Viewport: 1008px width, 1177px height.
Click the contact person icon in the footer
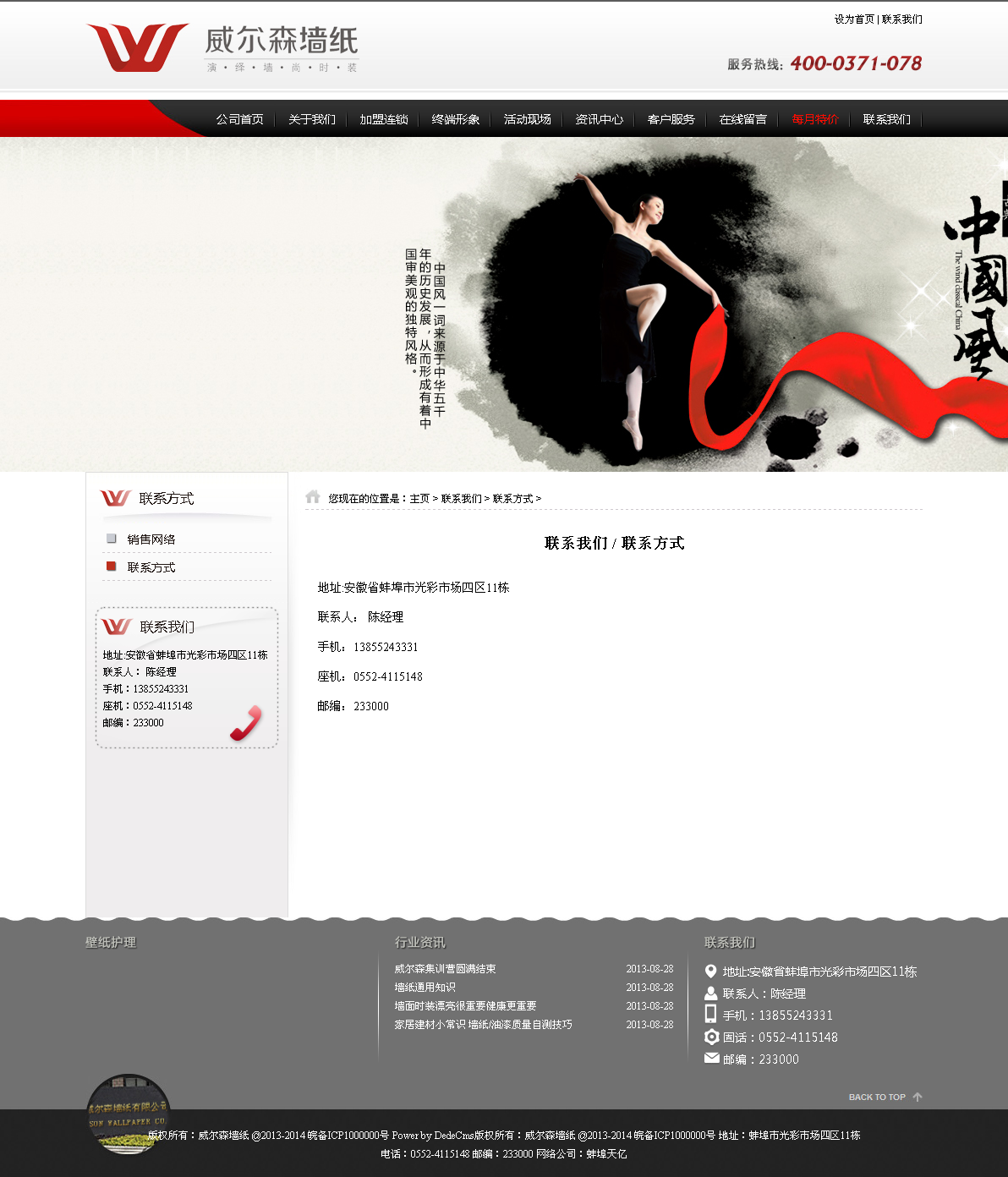pyautogui.click(x=711, y=994)
